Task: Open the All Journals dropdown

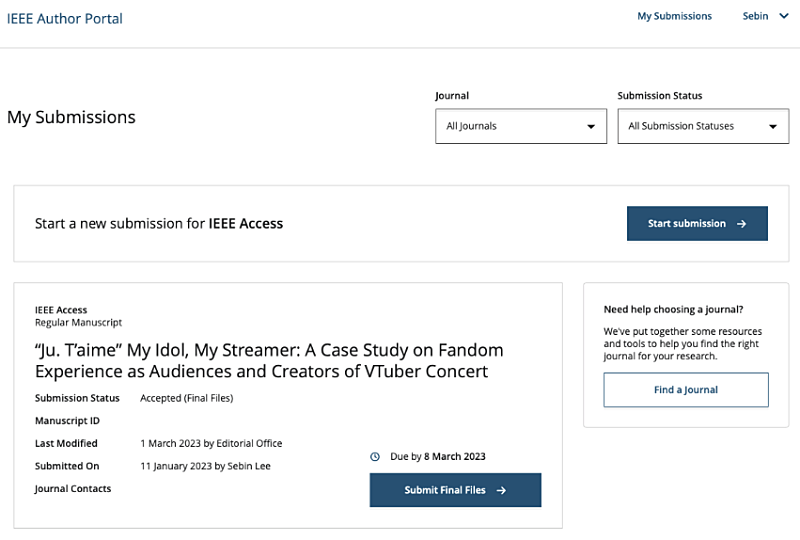Action: 520,126
